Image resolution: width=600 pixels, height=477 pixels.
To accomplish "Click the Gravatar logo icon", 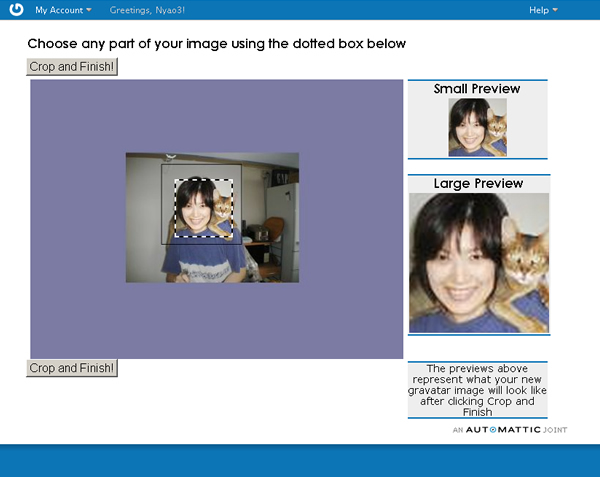I will coord(16,10).
